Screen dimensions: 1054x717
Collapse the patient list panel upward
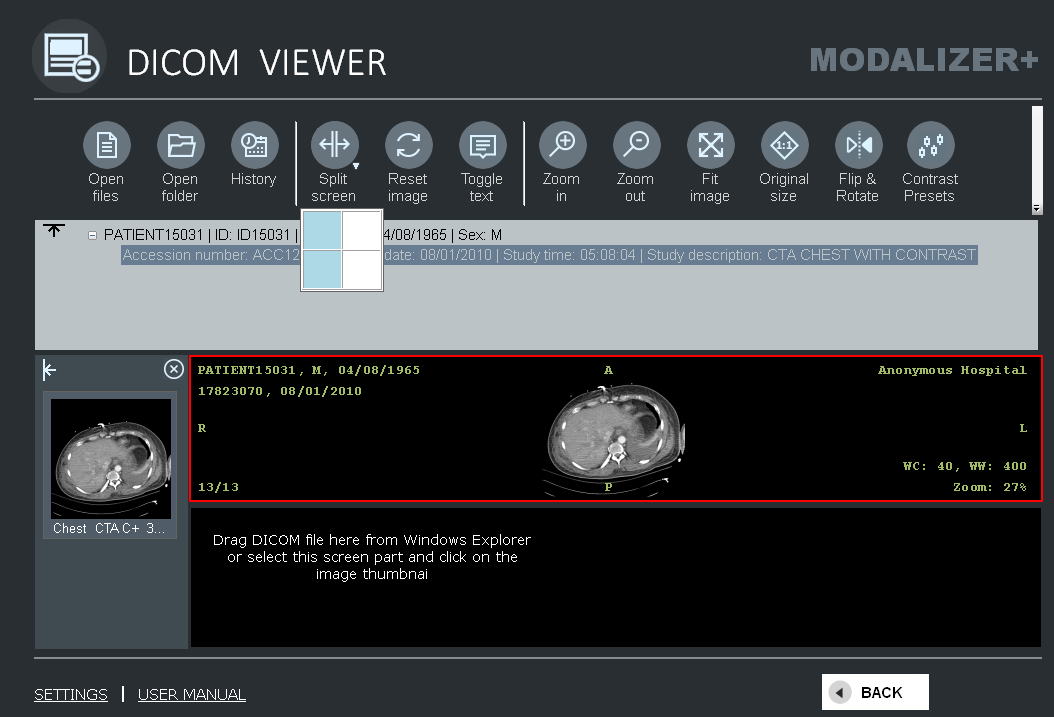54,231
